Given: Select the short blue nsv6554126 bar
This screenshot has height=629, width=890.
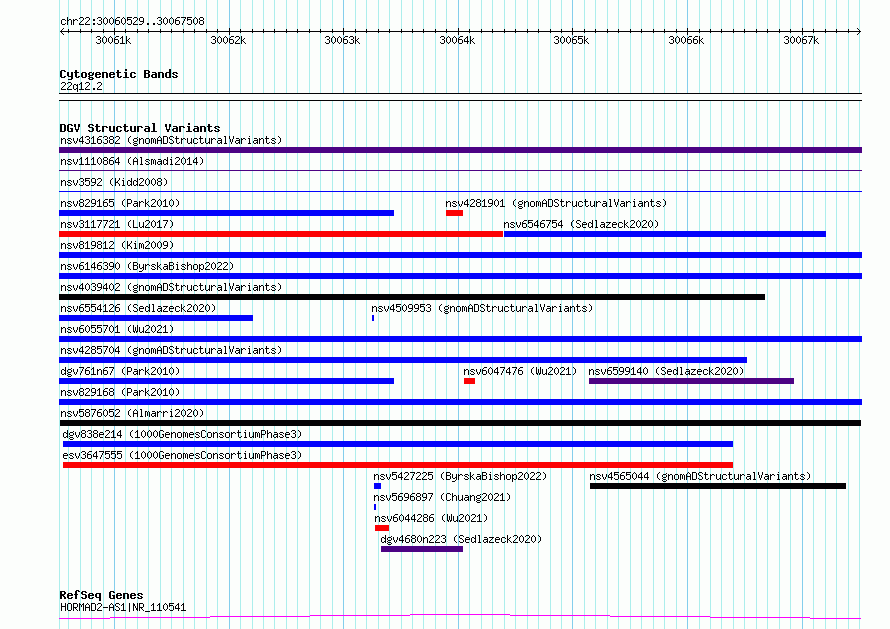Looking at the screenshot, I should [x=156, y=318].
